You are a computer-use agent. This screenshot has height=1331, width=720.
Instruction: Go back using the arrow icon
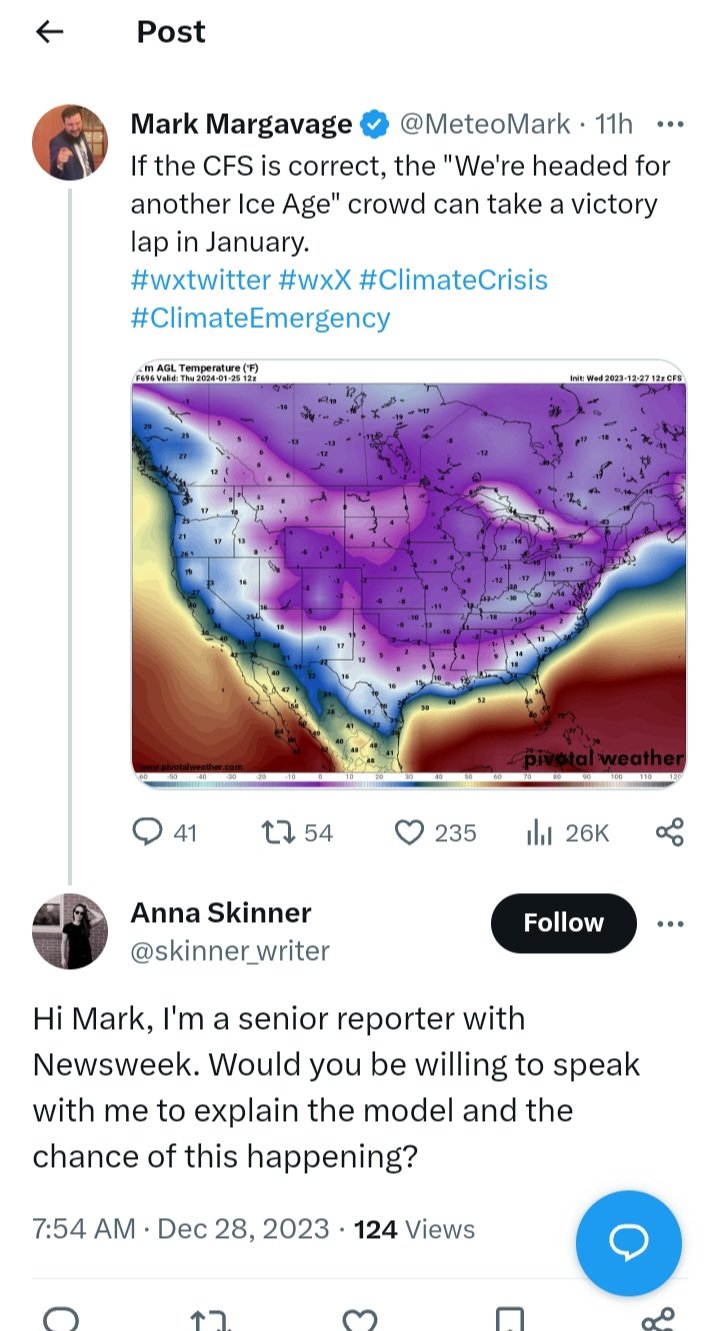(49, 32)
